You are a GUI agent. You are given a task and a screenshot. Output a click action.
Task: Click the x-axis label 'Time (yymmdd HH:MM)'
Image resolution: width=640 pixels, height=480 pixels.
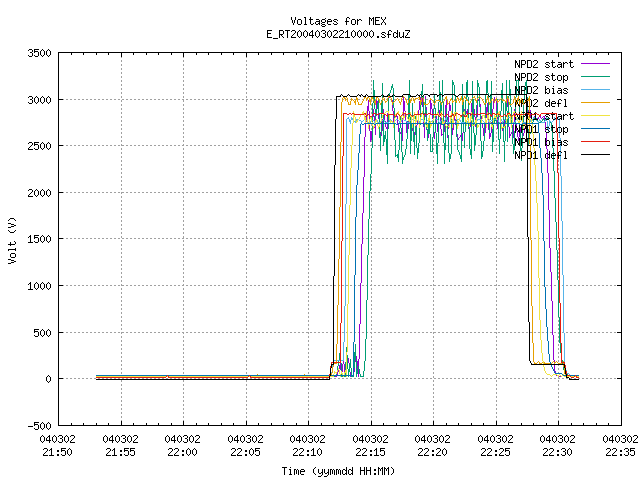[x=338, y=471]
